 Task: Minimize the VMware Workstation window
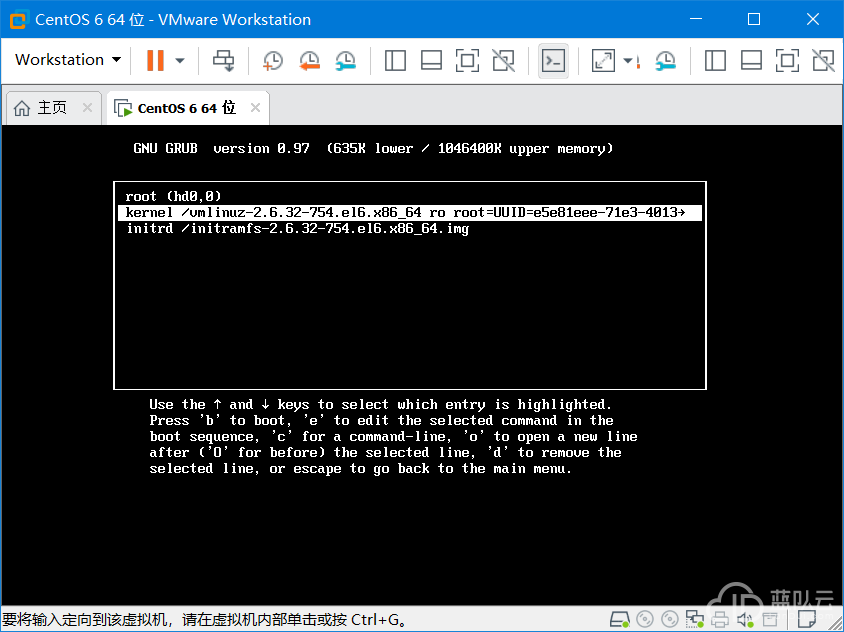coord(696,19)
